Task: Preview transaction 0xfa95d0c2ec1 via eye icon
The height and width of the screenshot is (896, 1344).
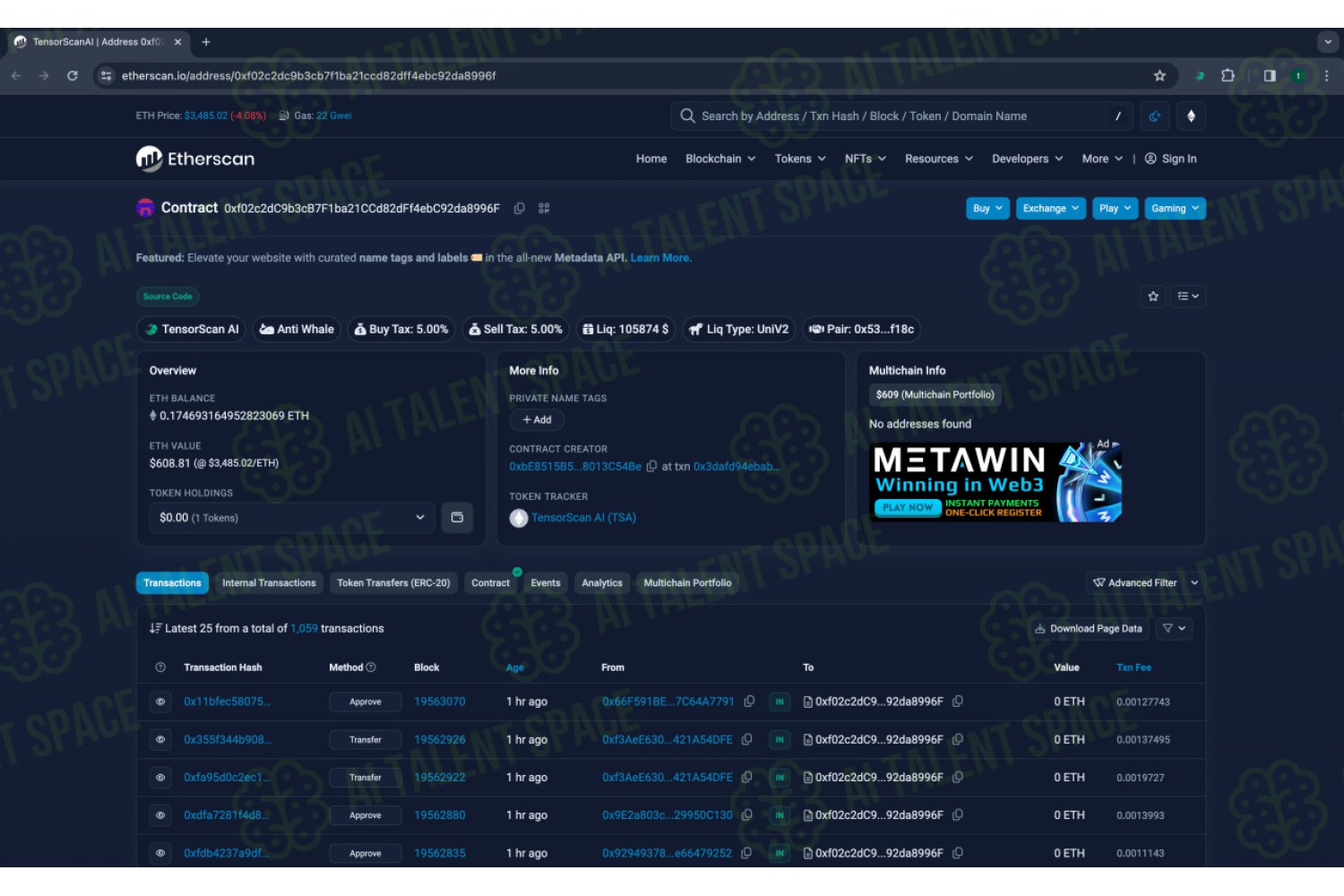Action: (160, 778)
